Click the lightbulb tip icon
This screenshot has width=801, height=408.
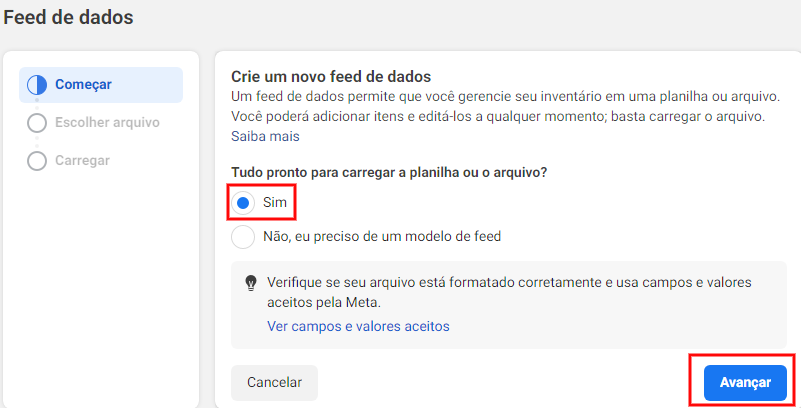coord(251,283)
